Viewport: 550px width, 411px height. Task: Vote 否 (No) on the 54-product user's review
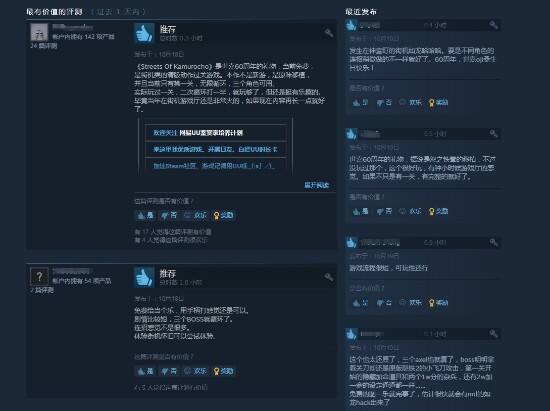169,371
